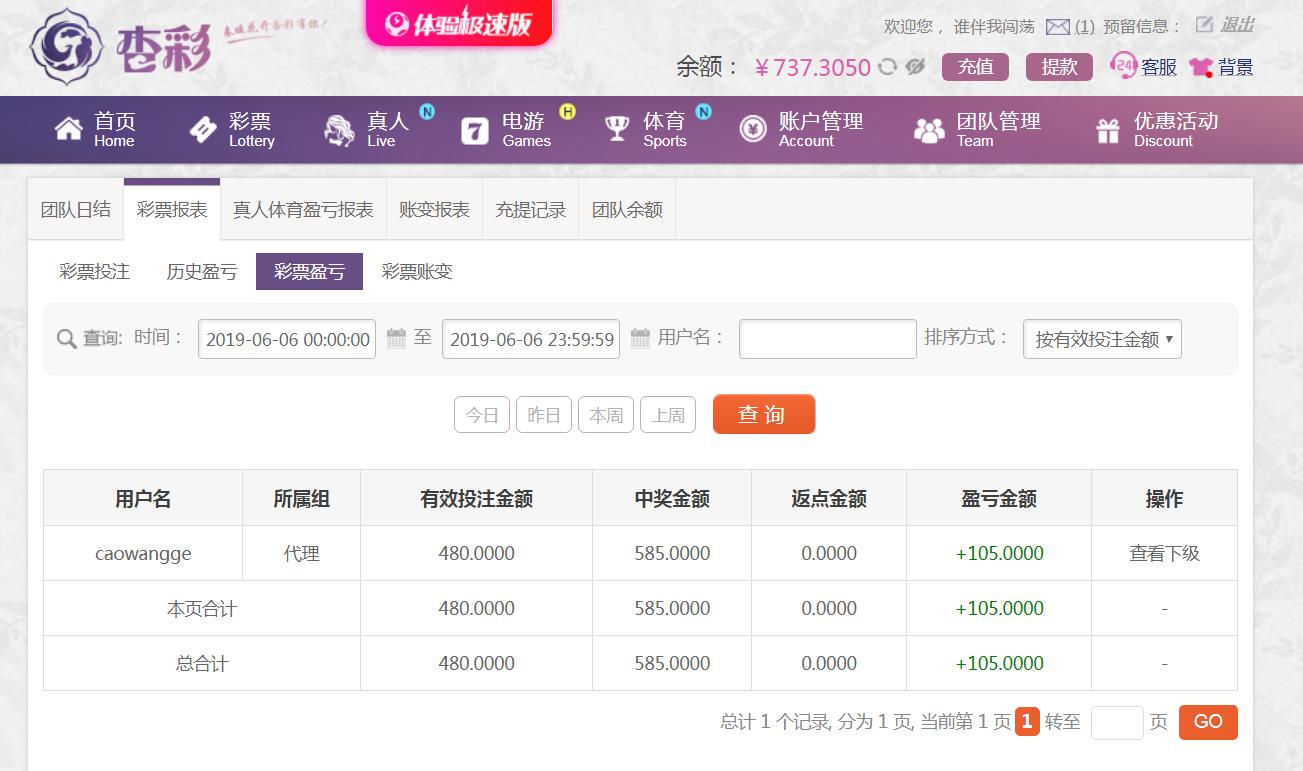Open 优惠活动 Discount gift icon

pos(1108,130)
